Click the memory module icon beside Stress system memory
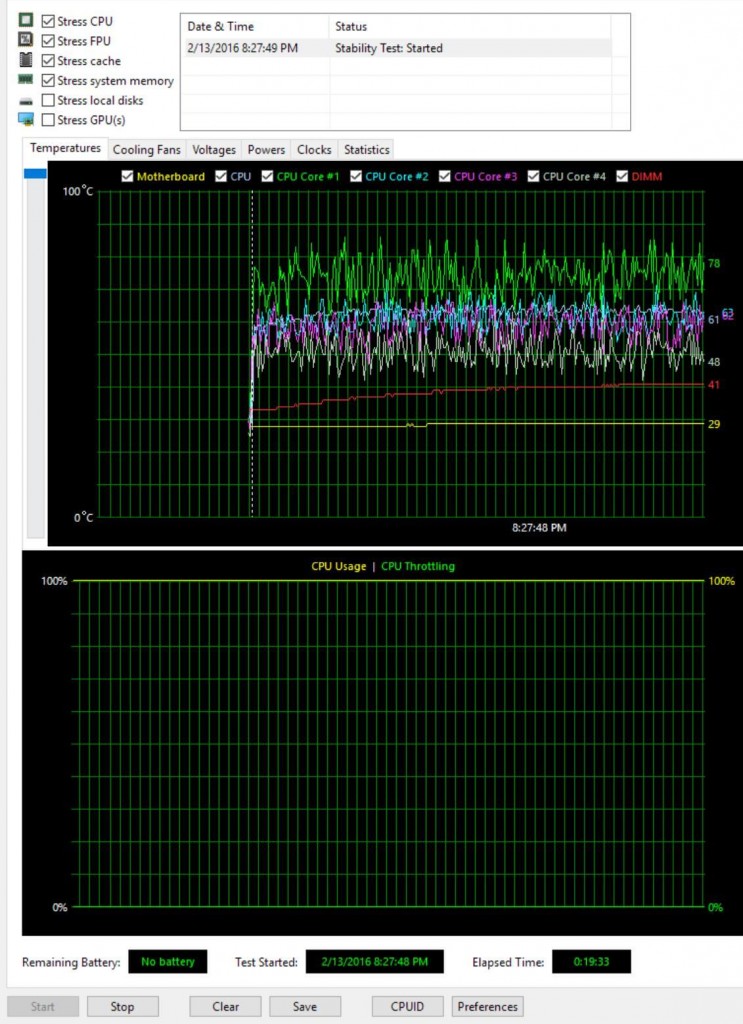743x1024 pixels. [x=25, y=80]
